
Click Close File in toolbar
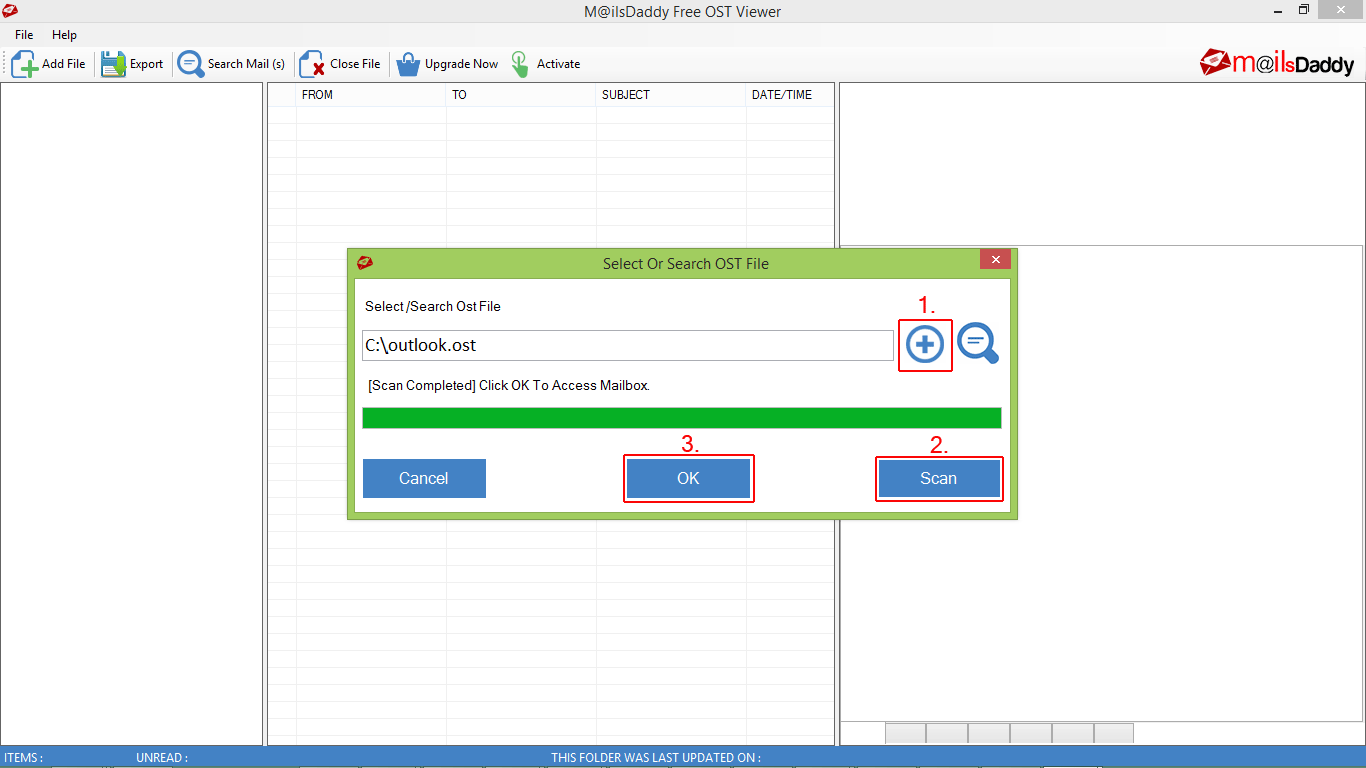pyautogui.click(x=340, y=64)
